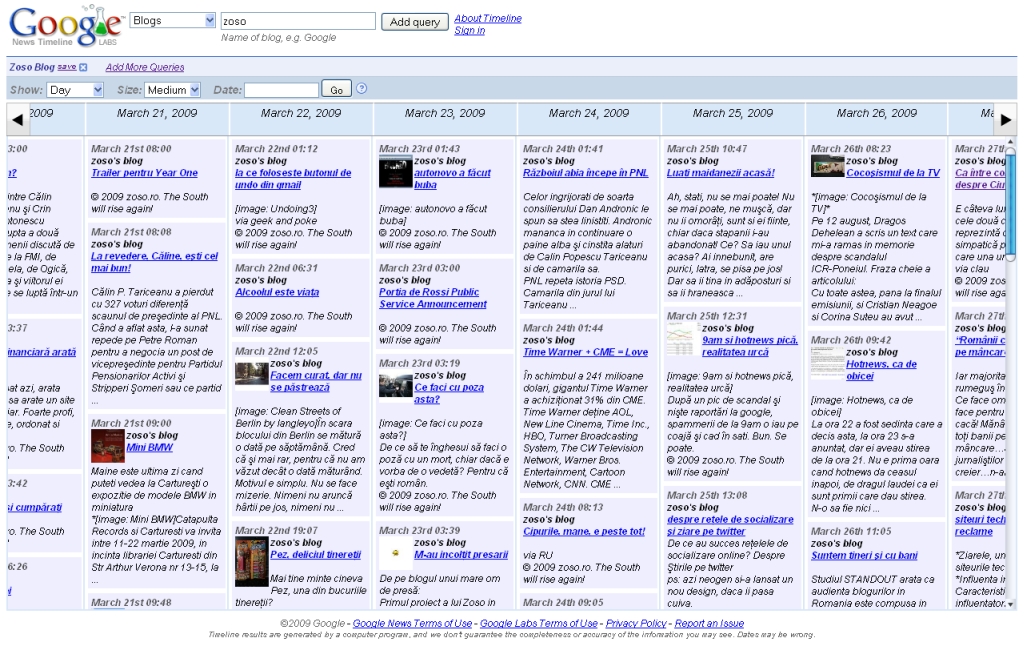Screen dimensions: 1024x650
Task: Click the Sign in link
Action: click(469, 31)
